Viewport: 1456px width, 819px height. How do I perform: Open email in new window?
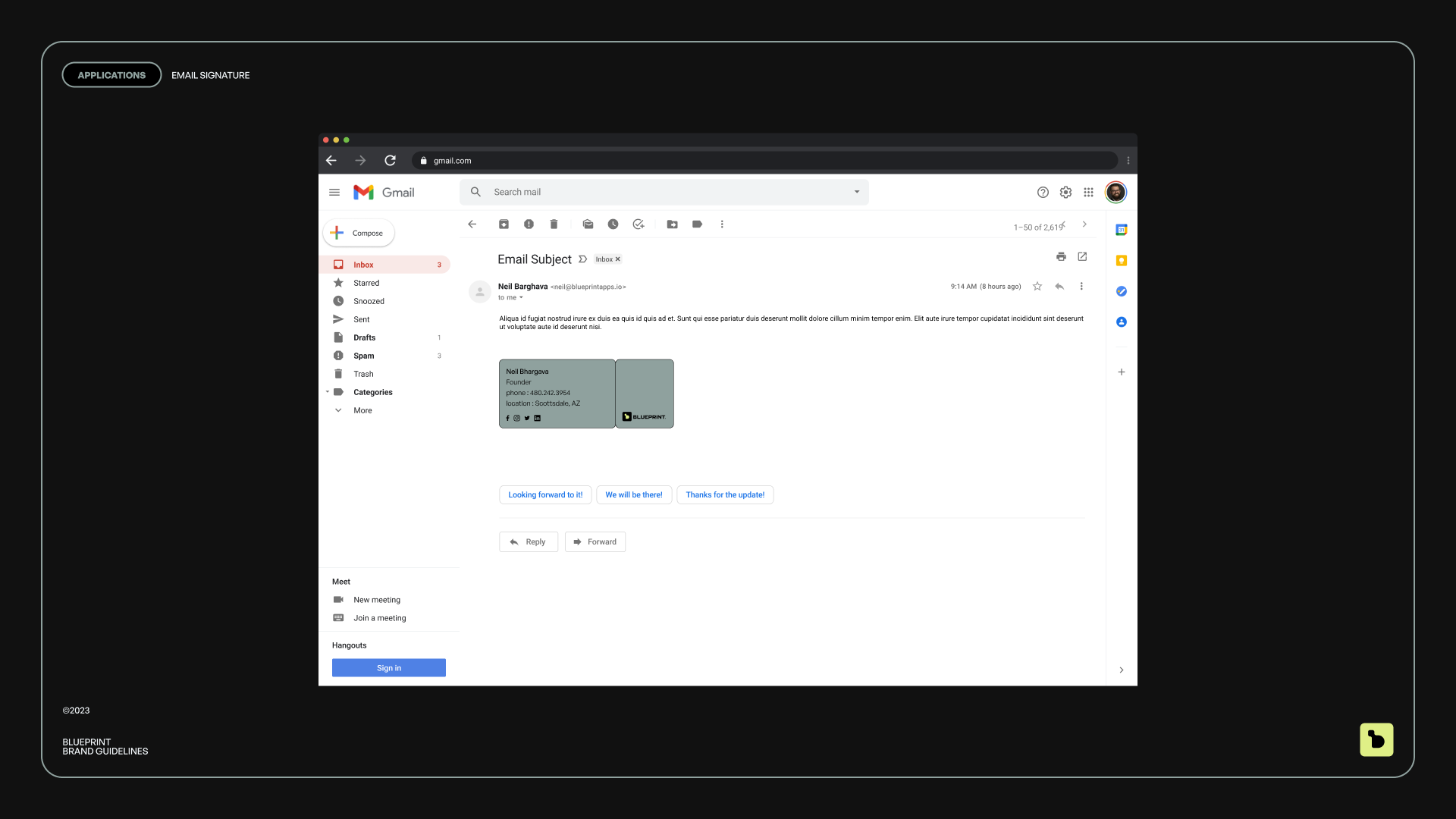1082,257
